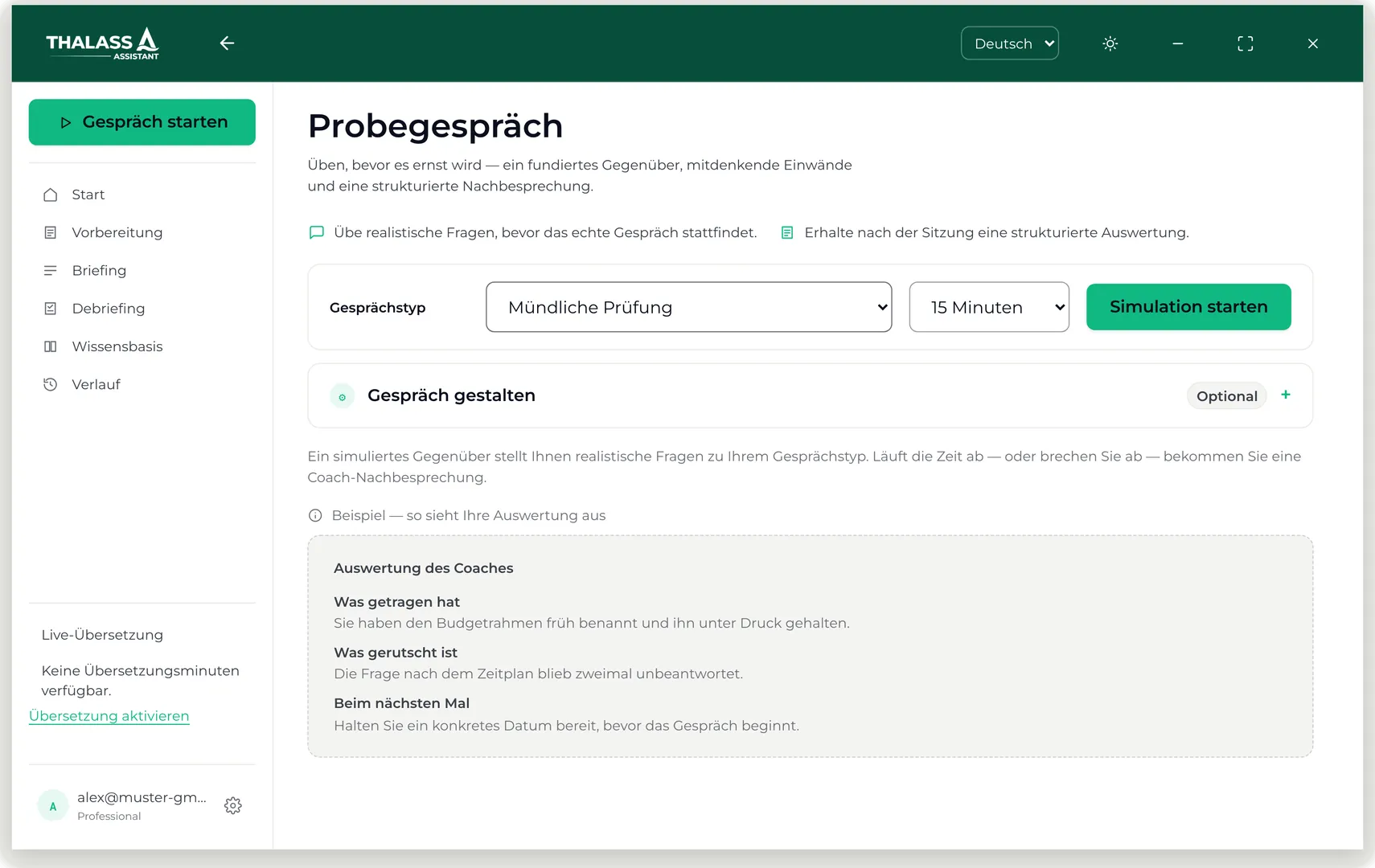1375x868 pixels.
Task: Click the checklist icon beside Debriefing
Action: tap(51, 309)
